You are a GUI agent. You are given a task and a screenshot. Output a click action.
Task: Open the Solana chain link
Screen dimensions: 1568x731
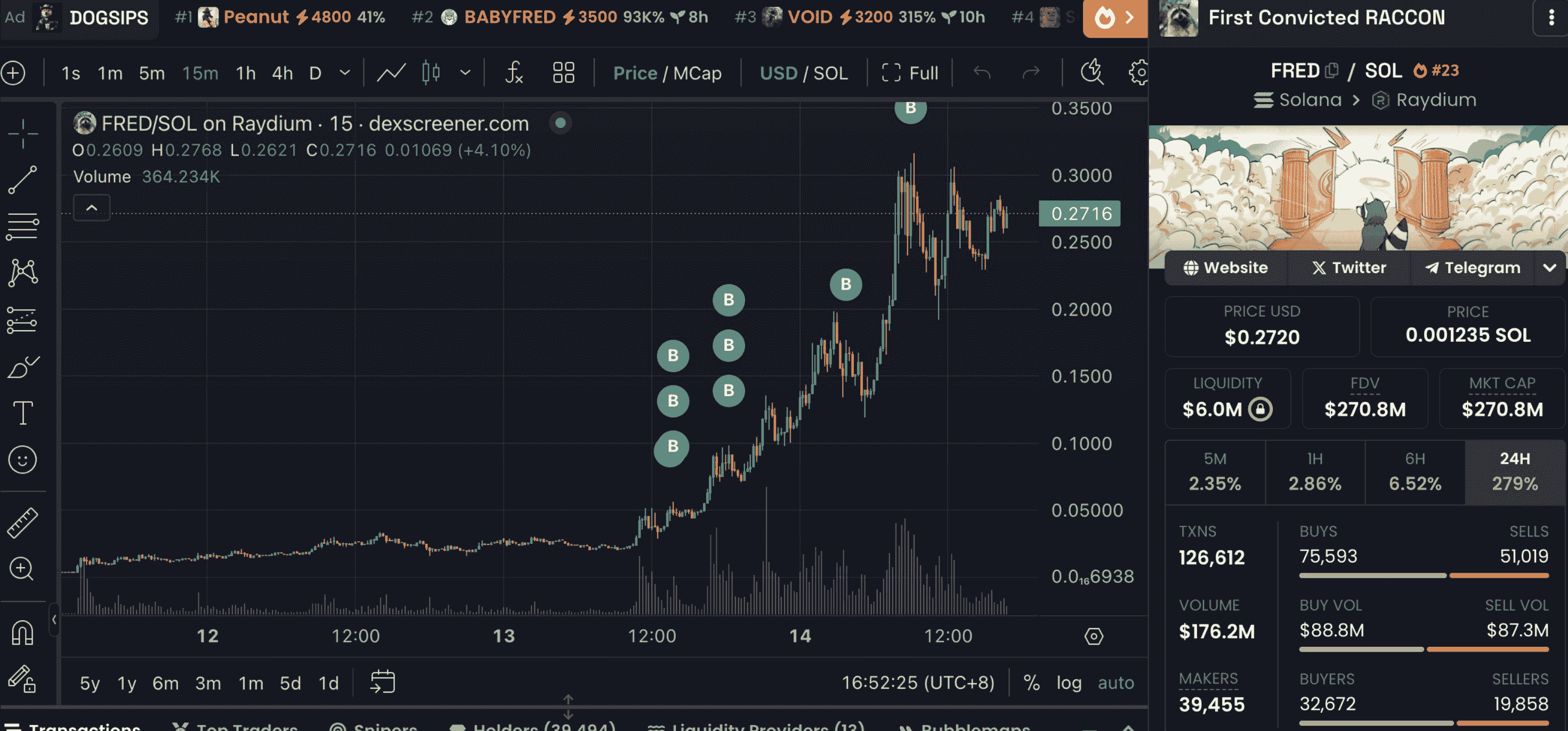tap(1297, 99)
